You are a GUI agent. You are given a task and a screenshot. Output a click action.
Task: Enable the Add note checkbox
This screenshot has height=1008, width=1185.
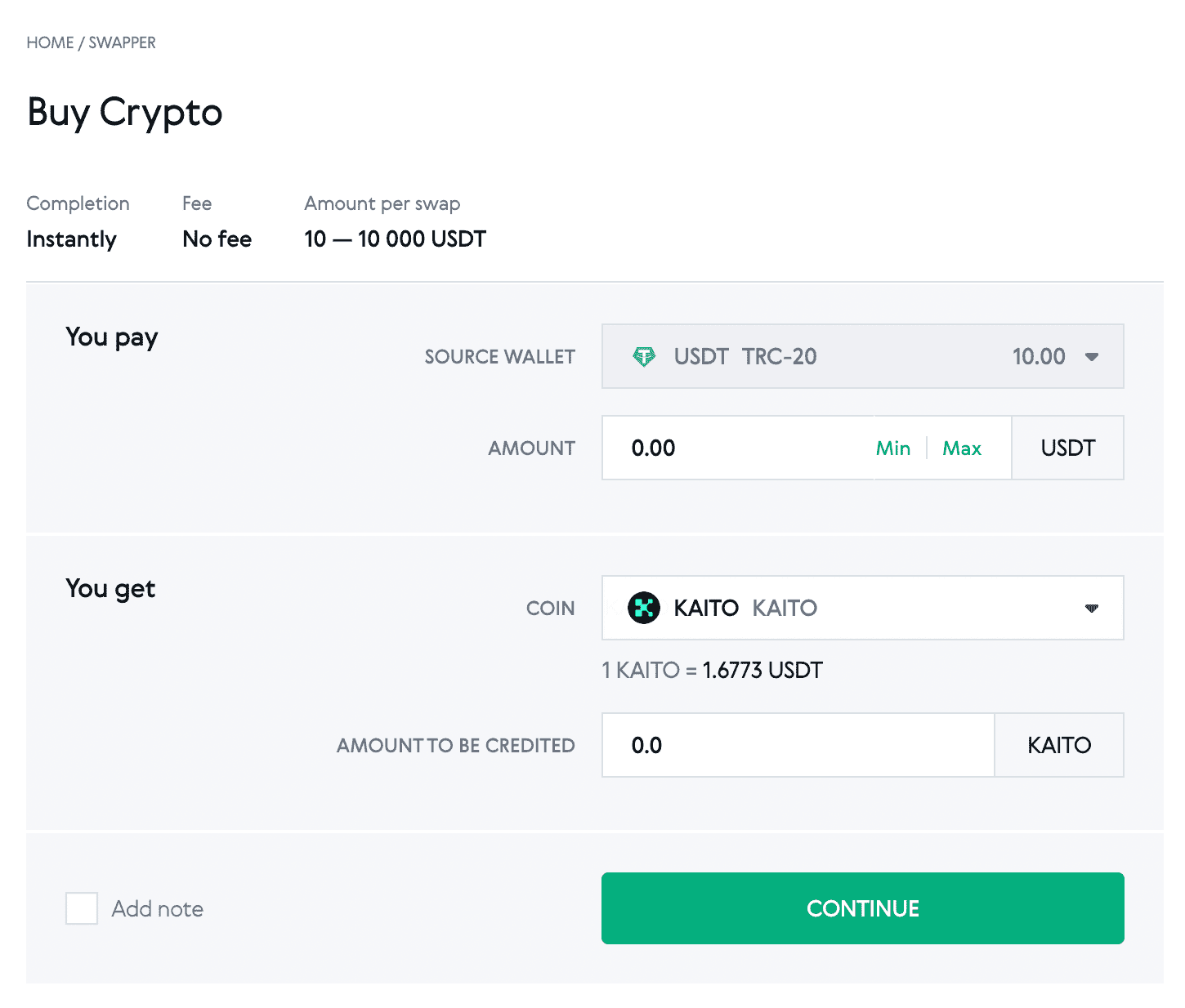click(x=81, y=908)
